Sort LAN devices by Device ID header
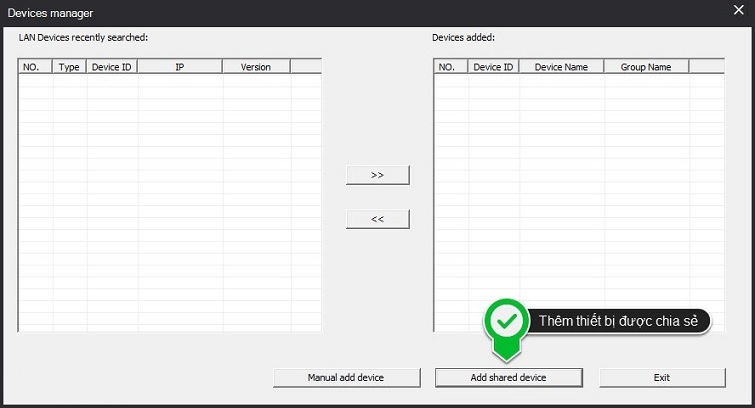This screenshot has height=408, width=755. [x=111, y=67]
